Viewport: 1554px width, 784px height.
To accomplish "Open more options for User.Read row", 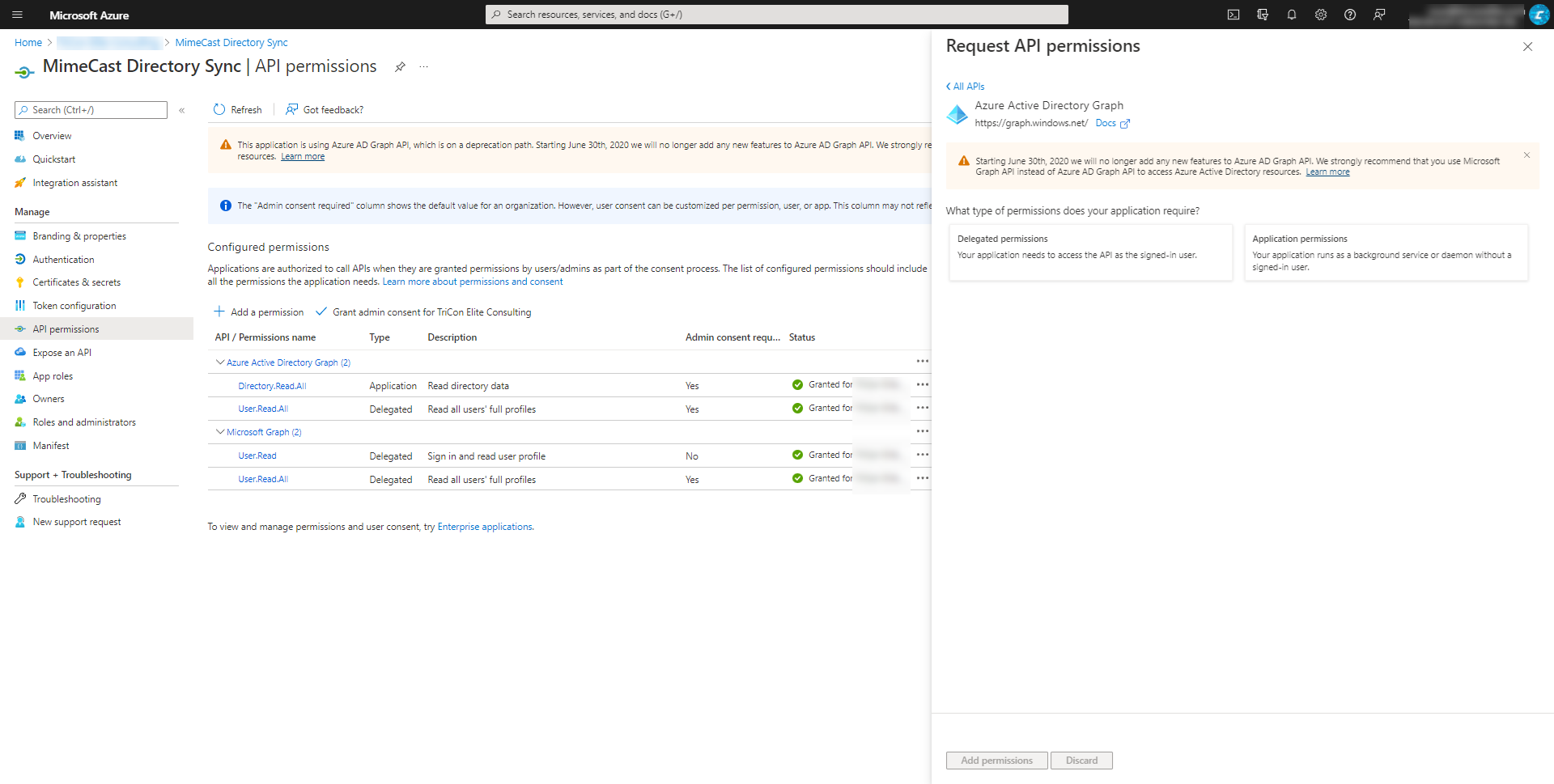I will pyautogui.click(x=922, y=455).
